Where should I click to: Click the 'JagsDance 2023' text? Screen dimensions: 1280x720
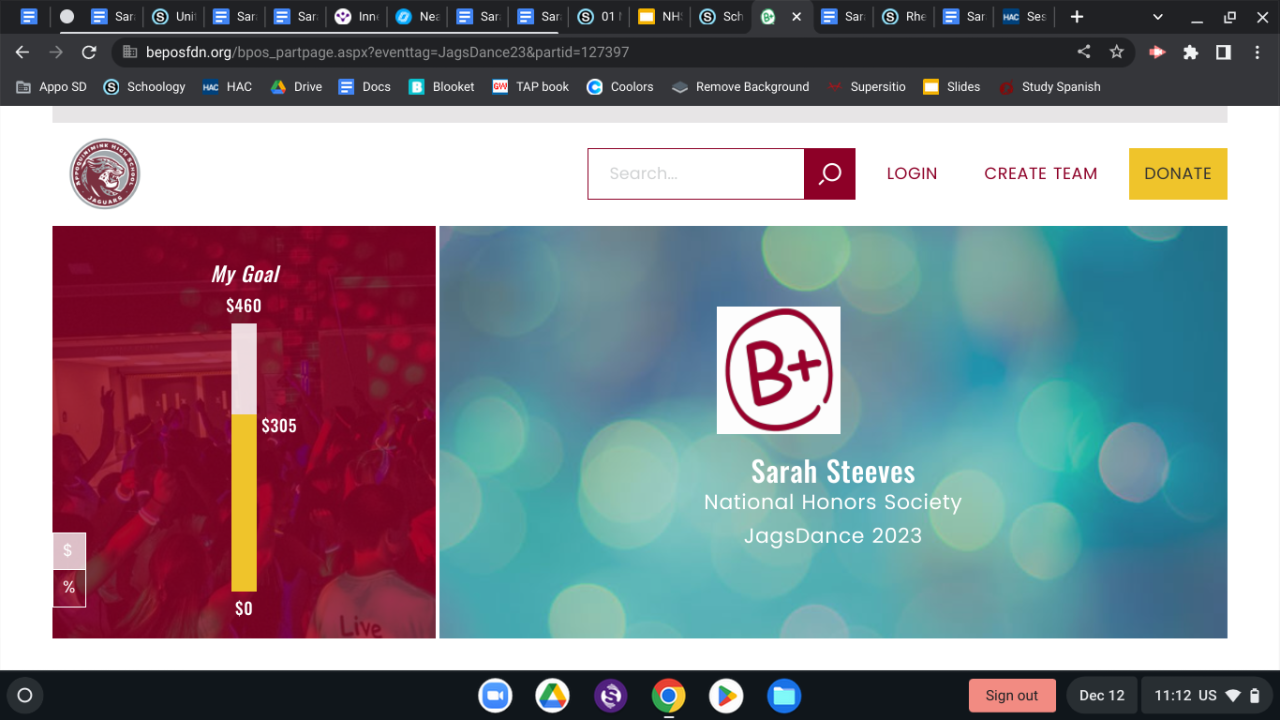pos(833,536)
